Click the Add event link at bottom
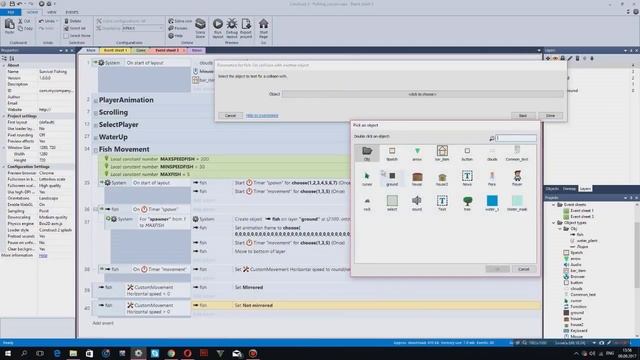Viewport: 640px width, 360px height. [x=103, y=323]
